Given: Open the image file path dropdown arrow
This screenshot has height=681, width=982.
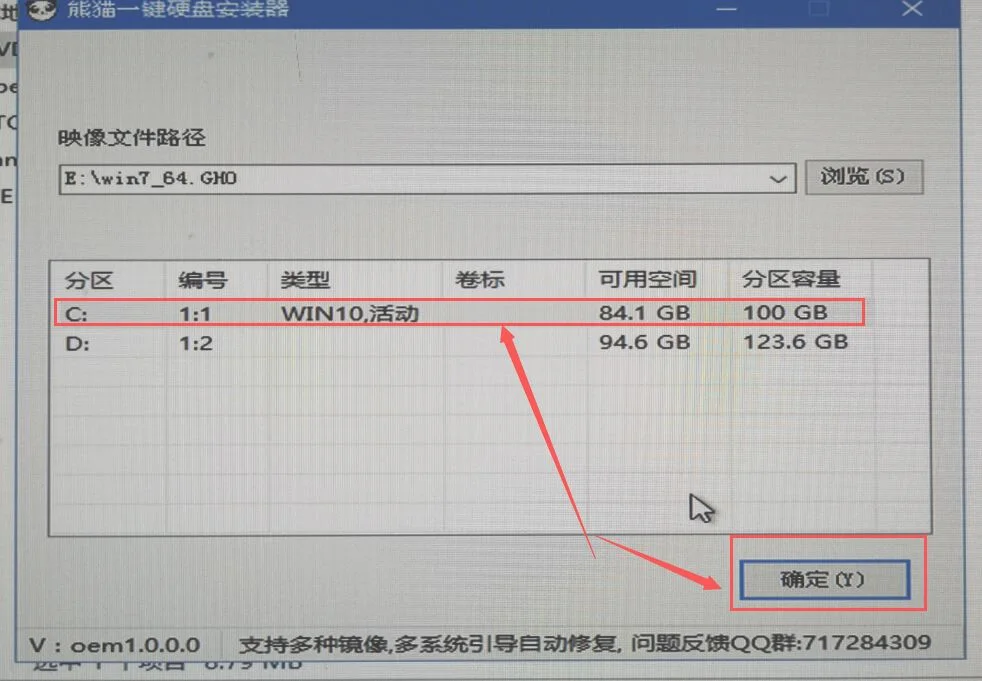Looking at the screenshot, I should pyautogui.click(x=777, y=179).
